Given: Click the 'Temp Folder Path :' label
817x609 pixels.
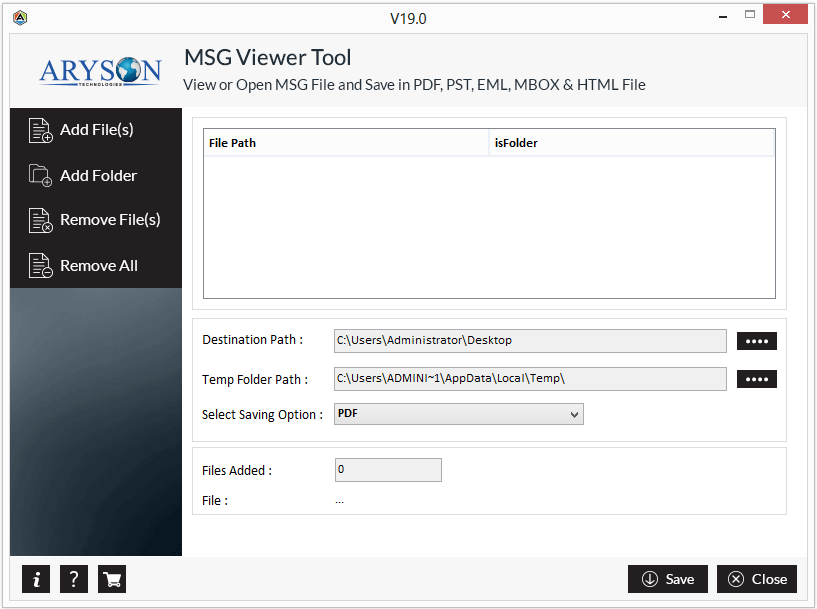Looking at the screenshot, I should tap(255, 379).
